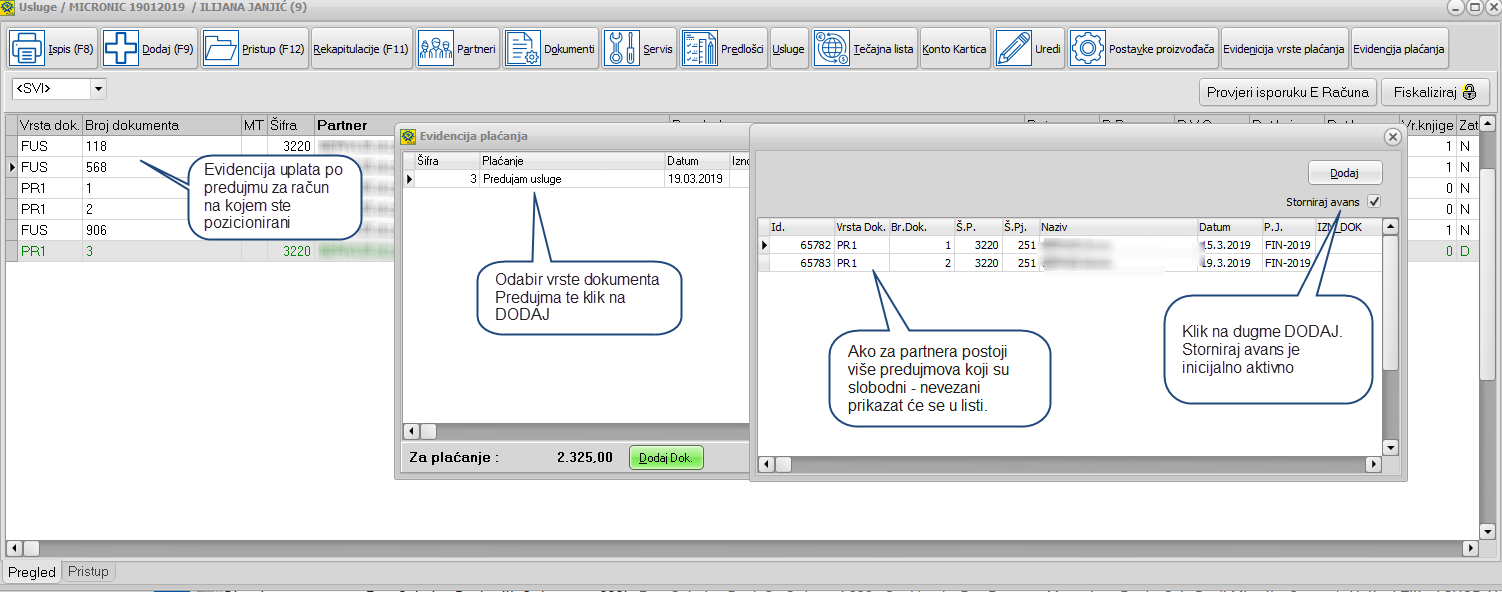
Task: Open Tečajna lista globe icon
Action: 832,48
